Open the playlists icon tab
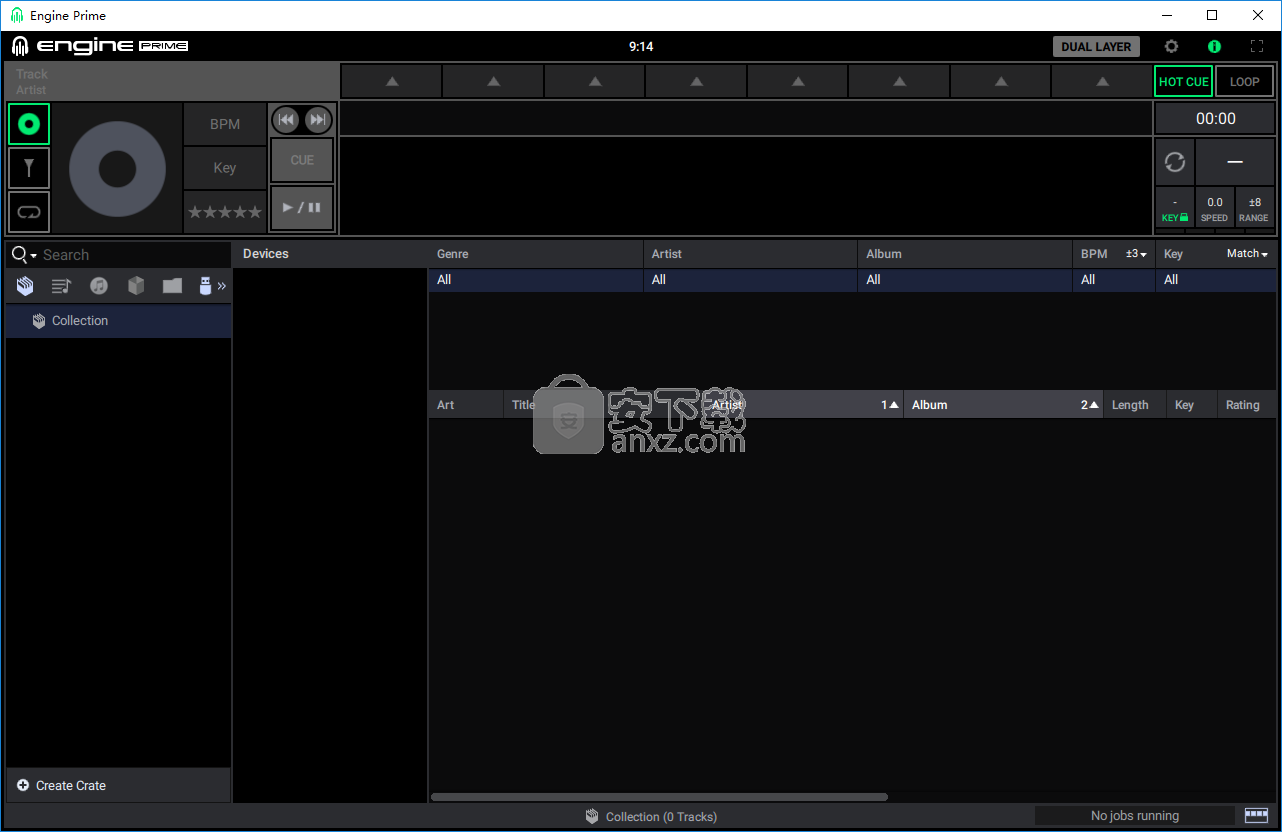1282x832 pixels. (x=61, y=286)
